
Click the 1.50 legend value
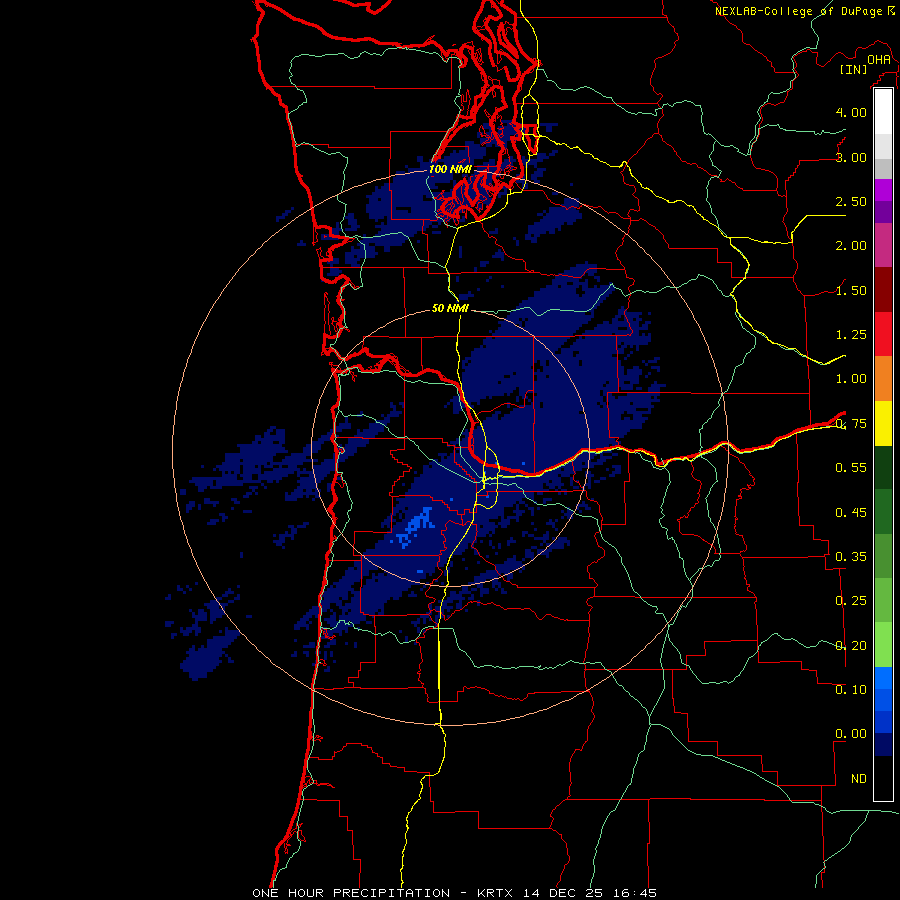click(x=851, y=290)
